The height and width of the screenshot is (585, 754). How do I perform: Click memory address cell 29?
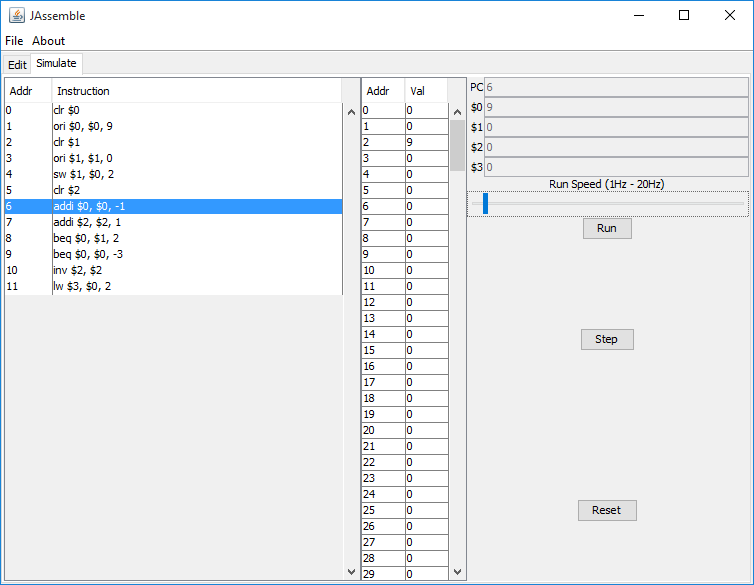click(383, 573)
